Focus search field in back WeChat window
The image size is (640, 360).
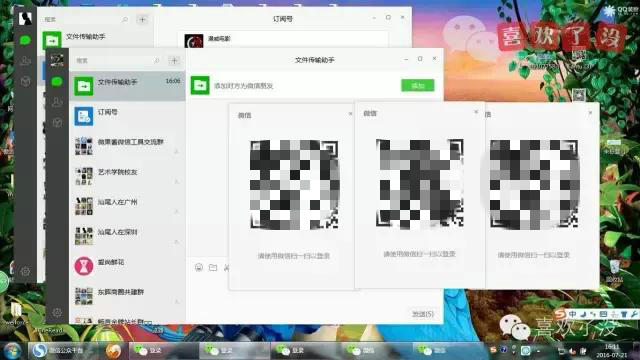[x=87, y=19]
